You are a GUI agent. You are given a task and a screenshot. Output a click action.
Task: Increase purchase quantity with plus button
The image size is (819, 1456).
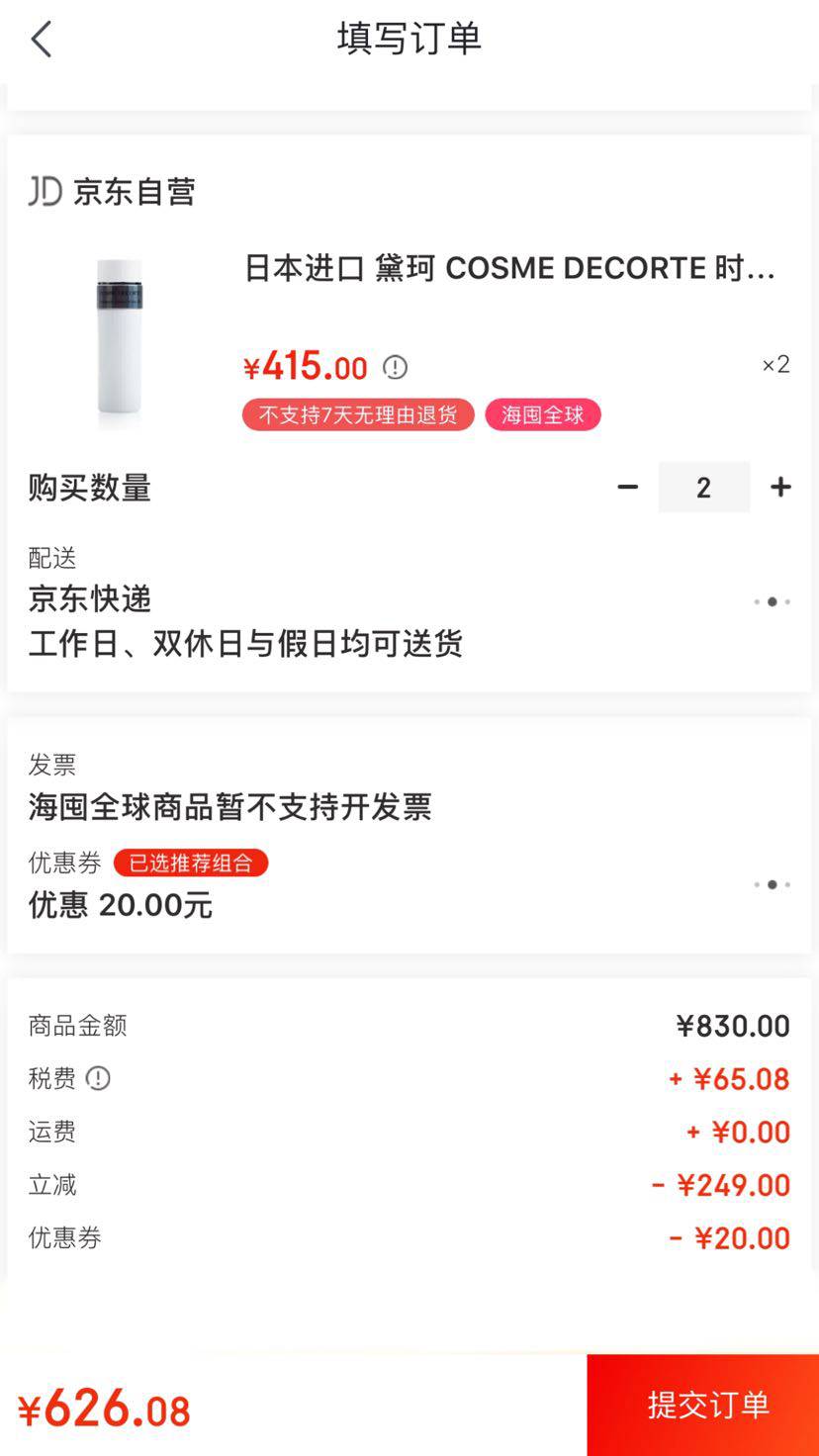(x=780, y=487)
